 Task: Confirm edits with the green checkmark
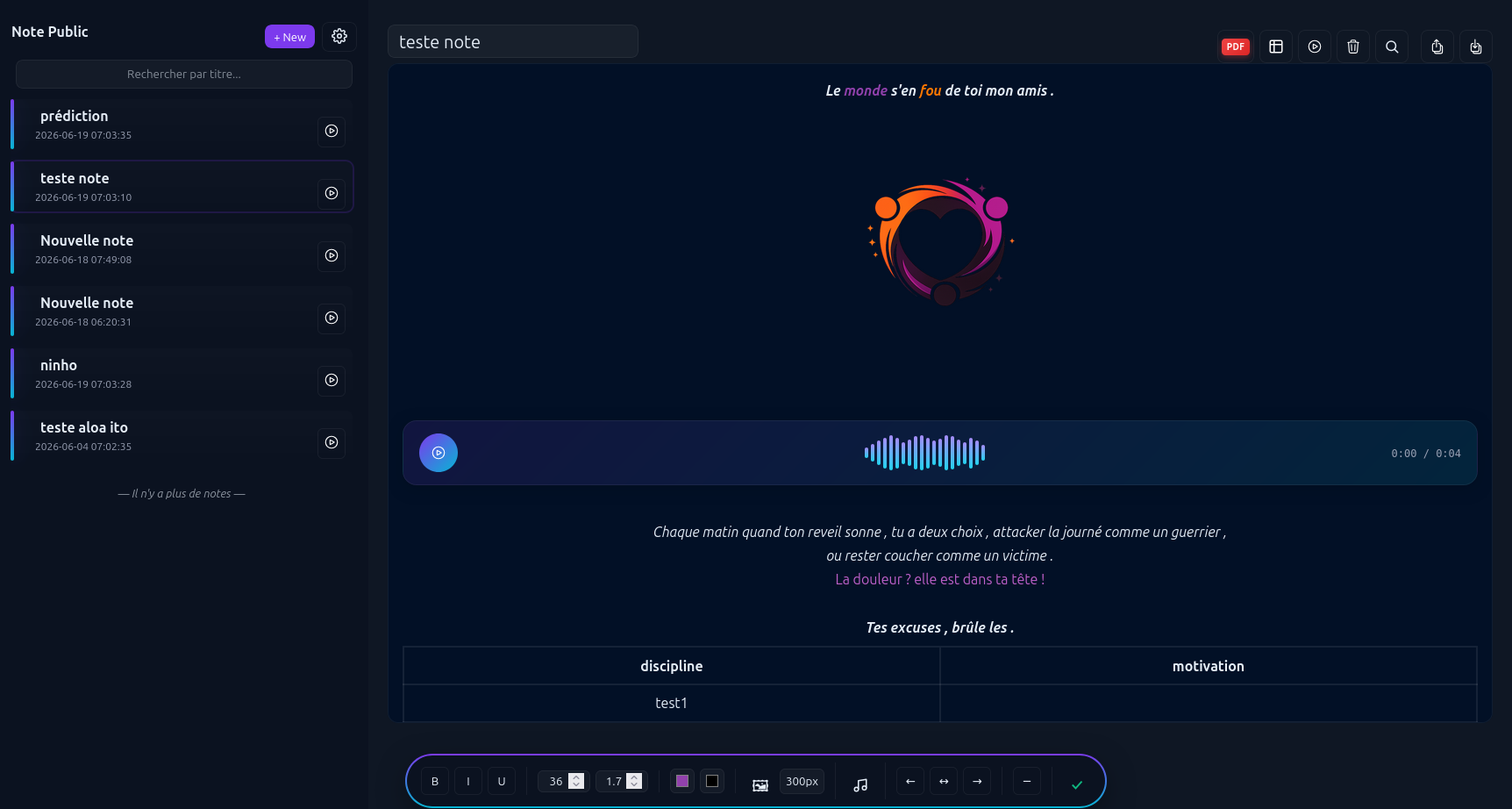click(1077, 784)
